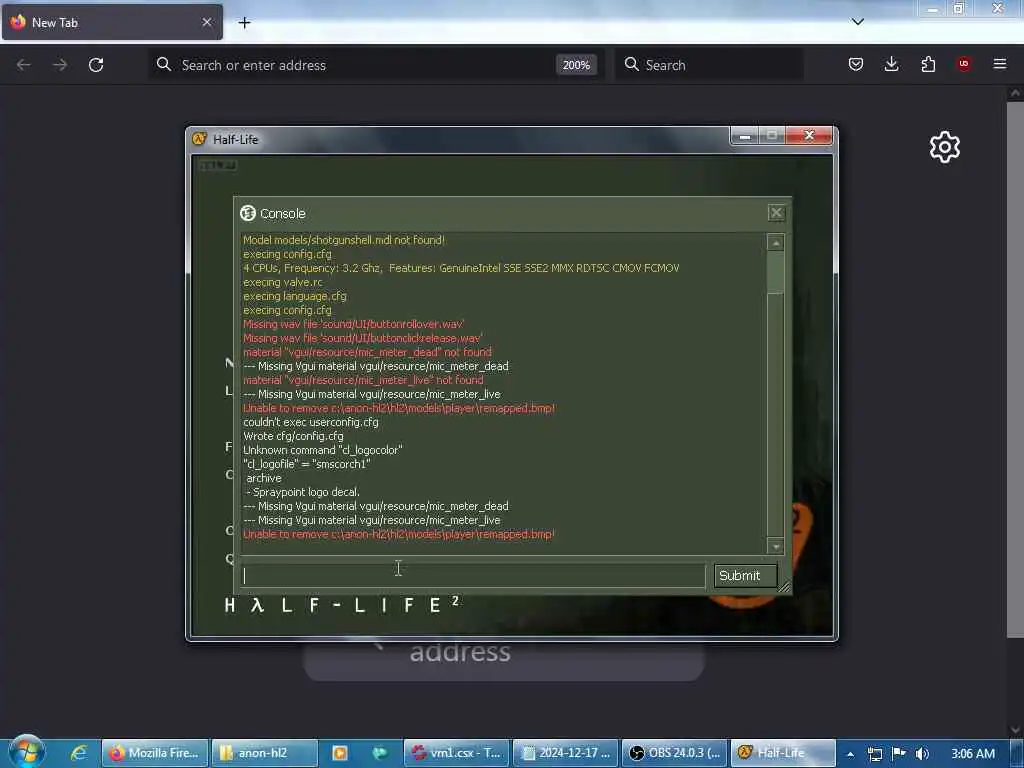This screenshot has height=768, width=1024.
Task: Close the Console dialog
Action: (x=776, y=213)
